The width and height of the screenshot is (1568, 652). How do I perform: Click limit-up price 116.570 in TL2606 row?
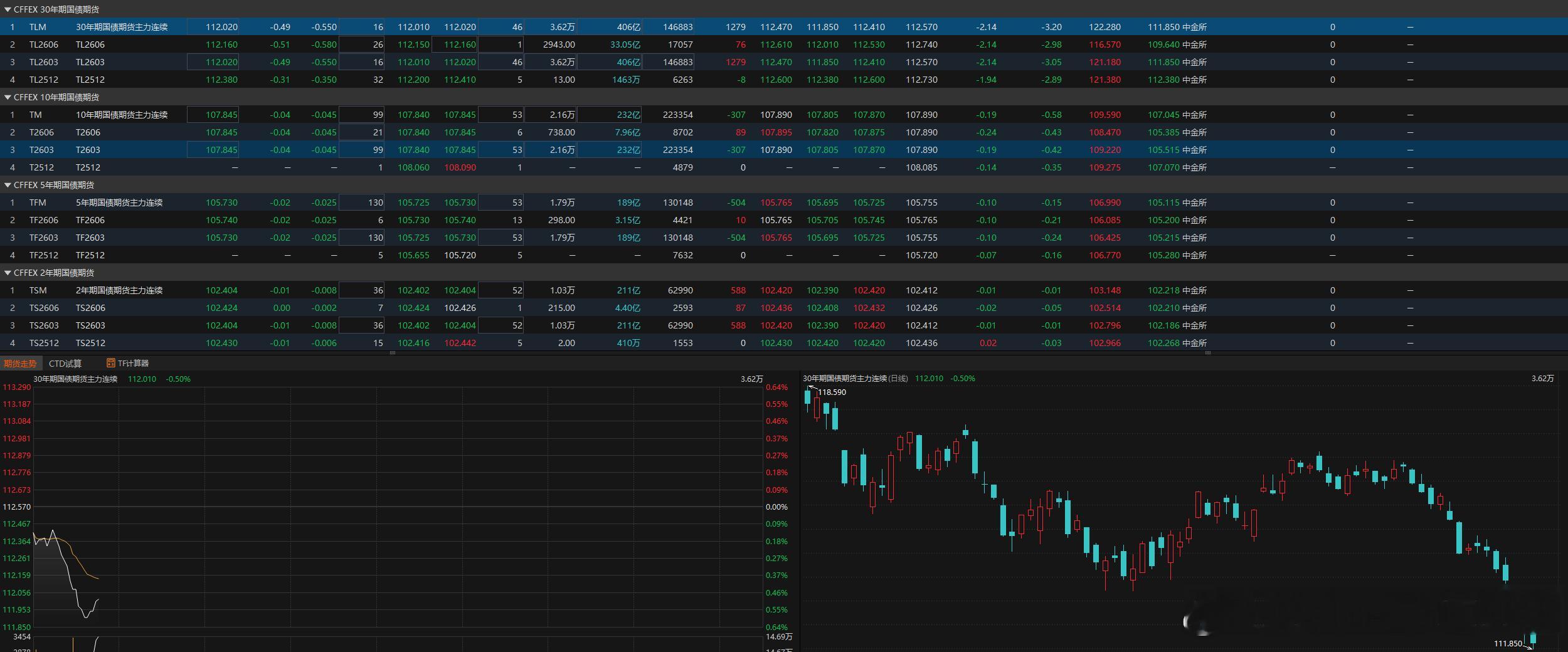point(1104,45)
